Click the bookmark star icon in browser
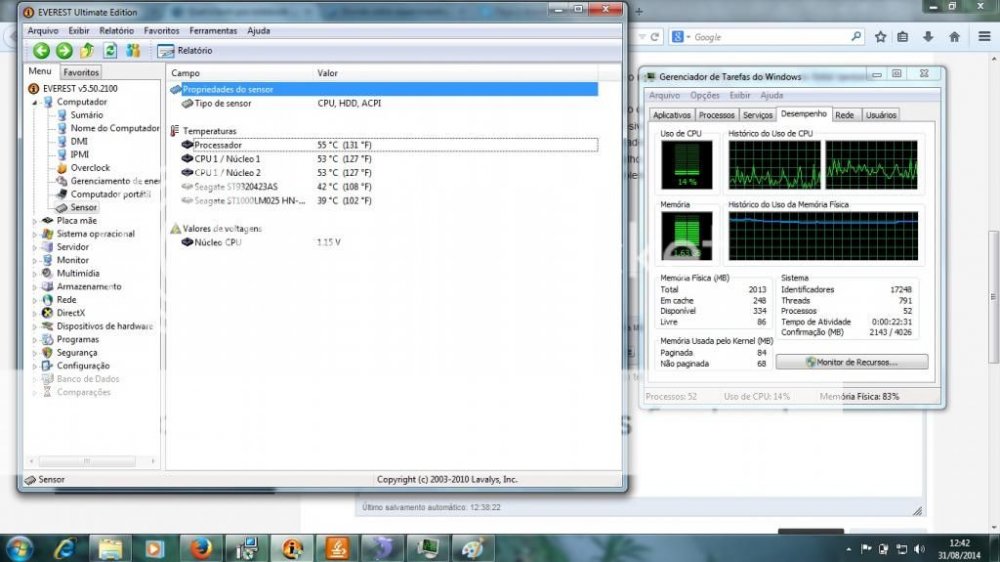Viewport: 1000px width, 562px height. click(880, 37)
